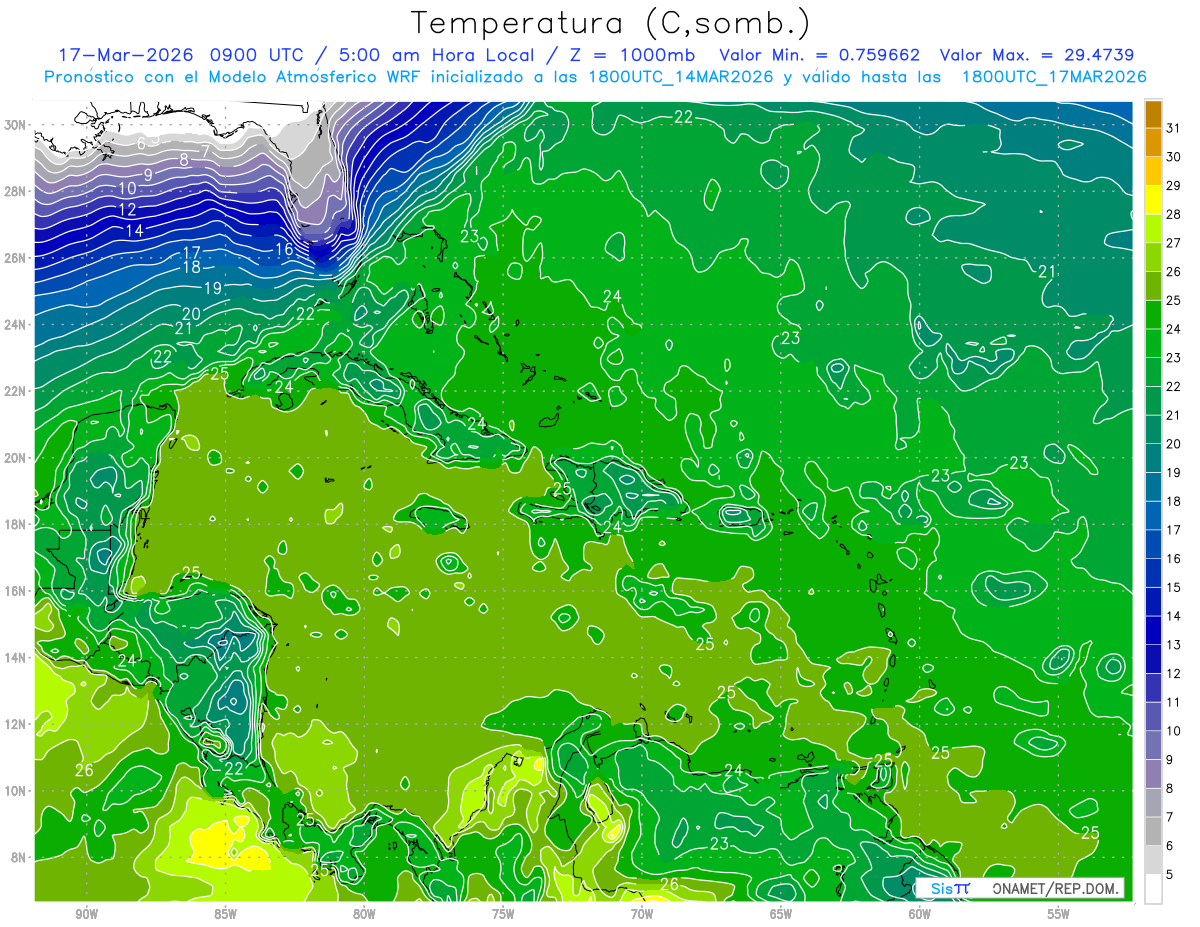Click the 14N latitude axis label
The image size is (1200, 927).
pyautogui.click(x=17, y=657)
